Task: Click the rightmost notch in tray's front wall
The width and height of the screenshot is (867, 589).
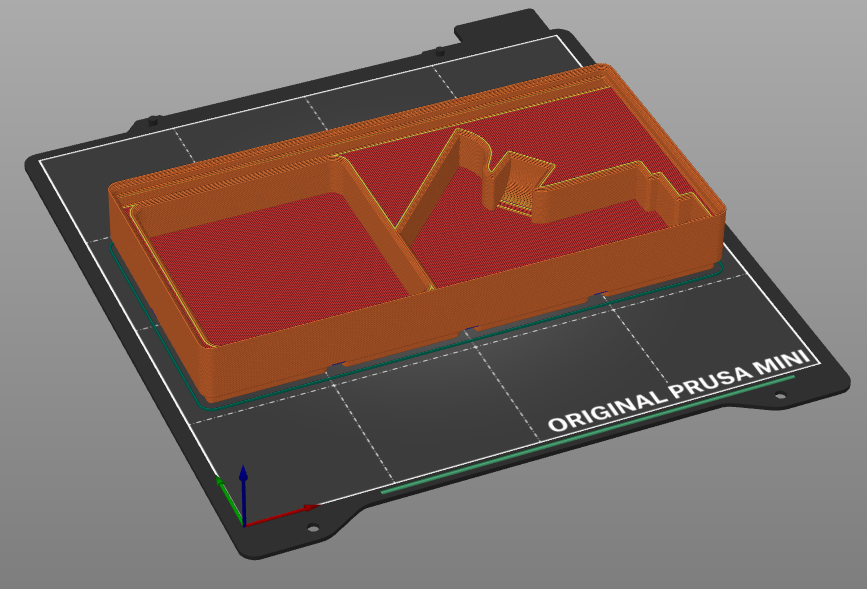Action: click(x=599, y=296)
